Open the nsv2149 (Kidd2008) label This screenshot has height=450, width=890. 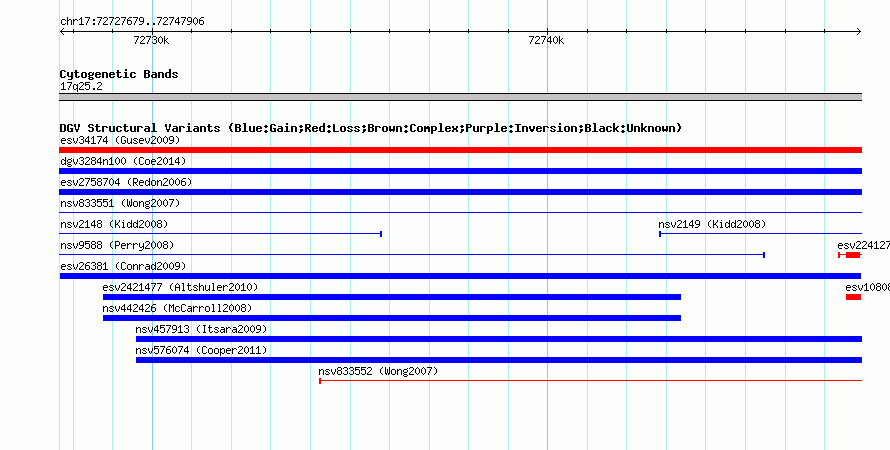(712, 224)
